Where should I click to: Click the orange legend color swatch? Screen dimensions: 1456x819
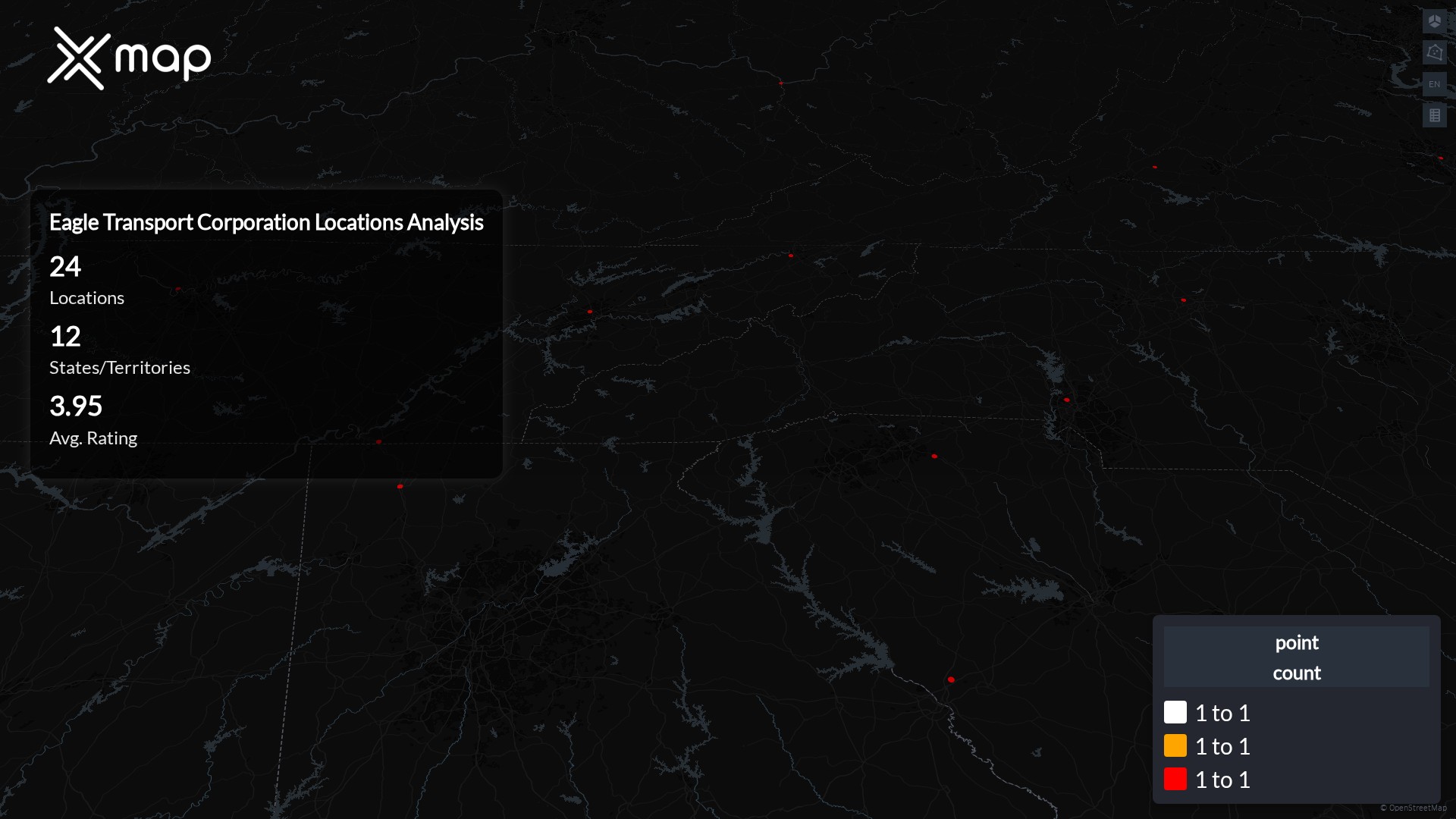coord(1175,745)
